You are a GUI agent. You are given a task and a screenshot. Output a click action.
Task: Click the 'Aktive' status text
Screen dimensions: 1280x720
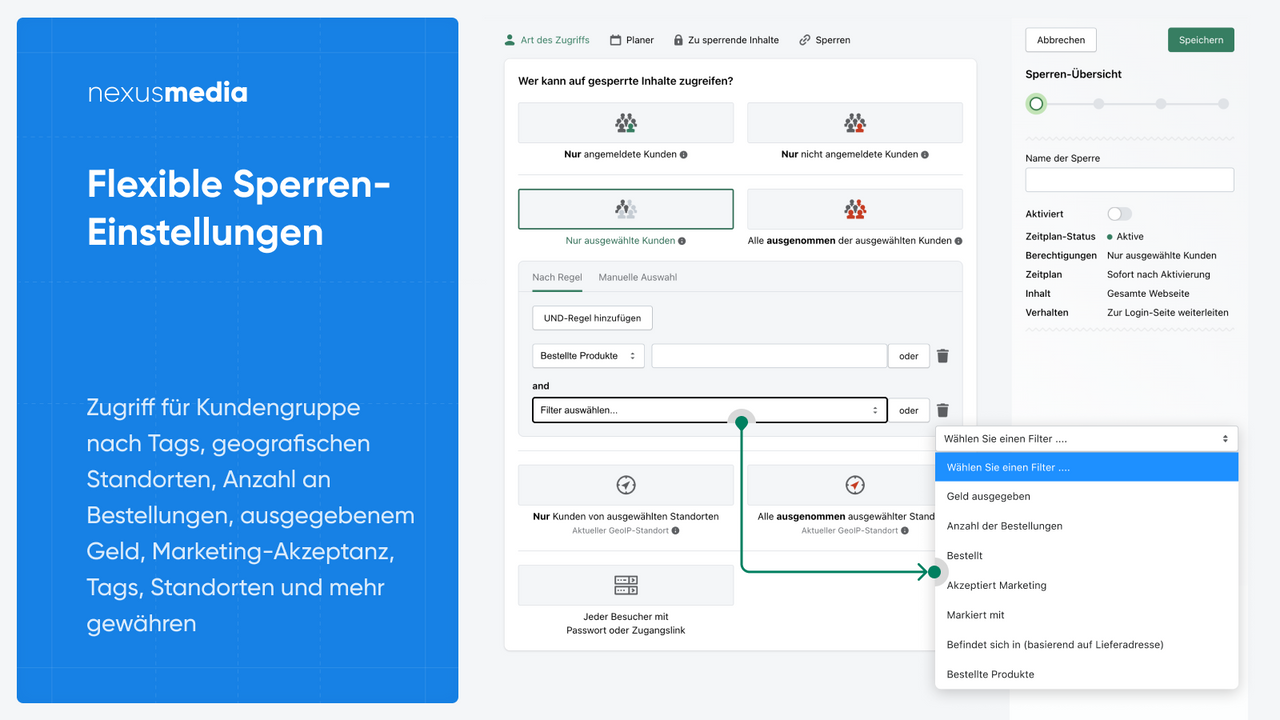(1129, 237)
